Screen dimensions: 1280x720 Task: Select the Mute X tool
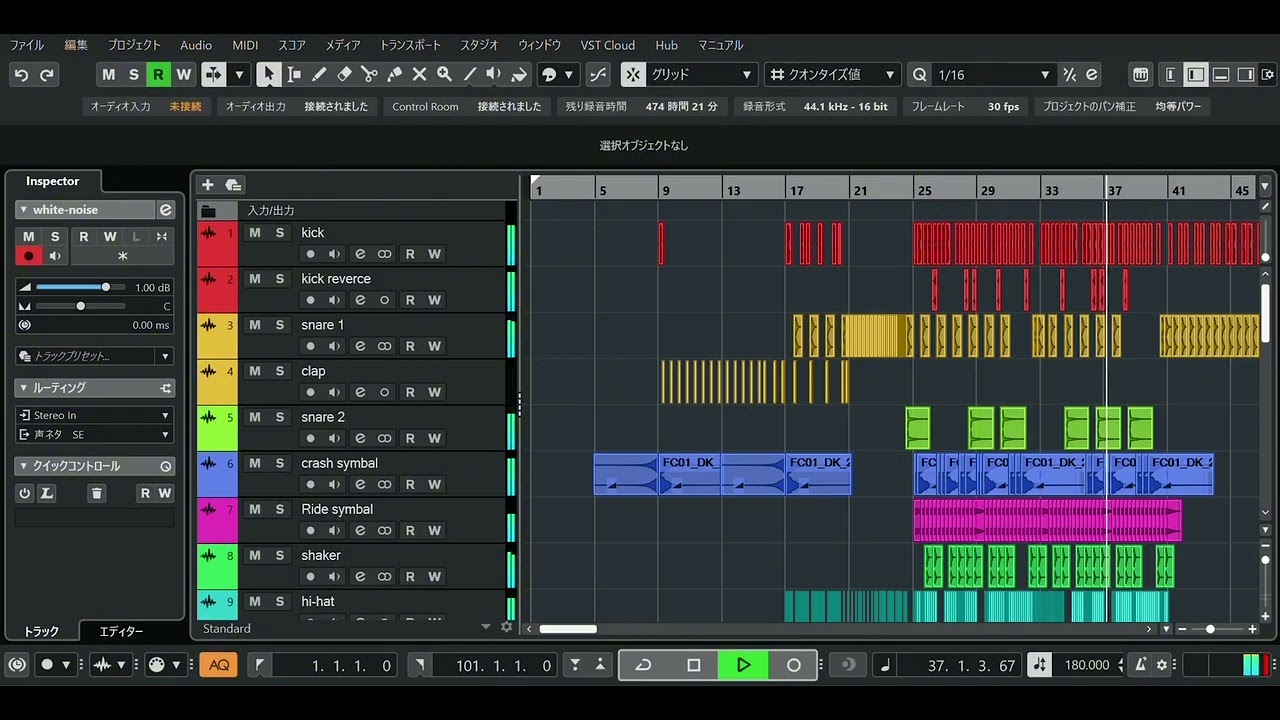pos(419,75)
